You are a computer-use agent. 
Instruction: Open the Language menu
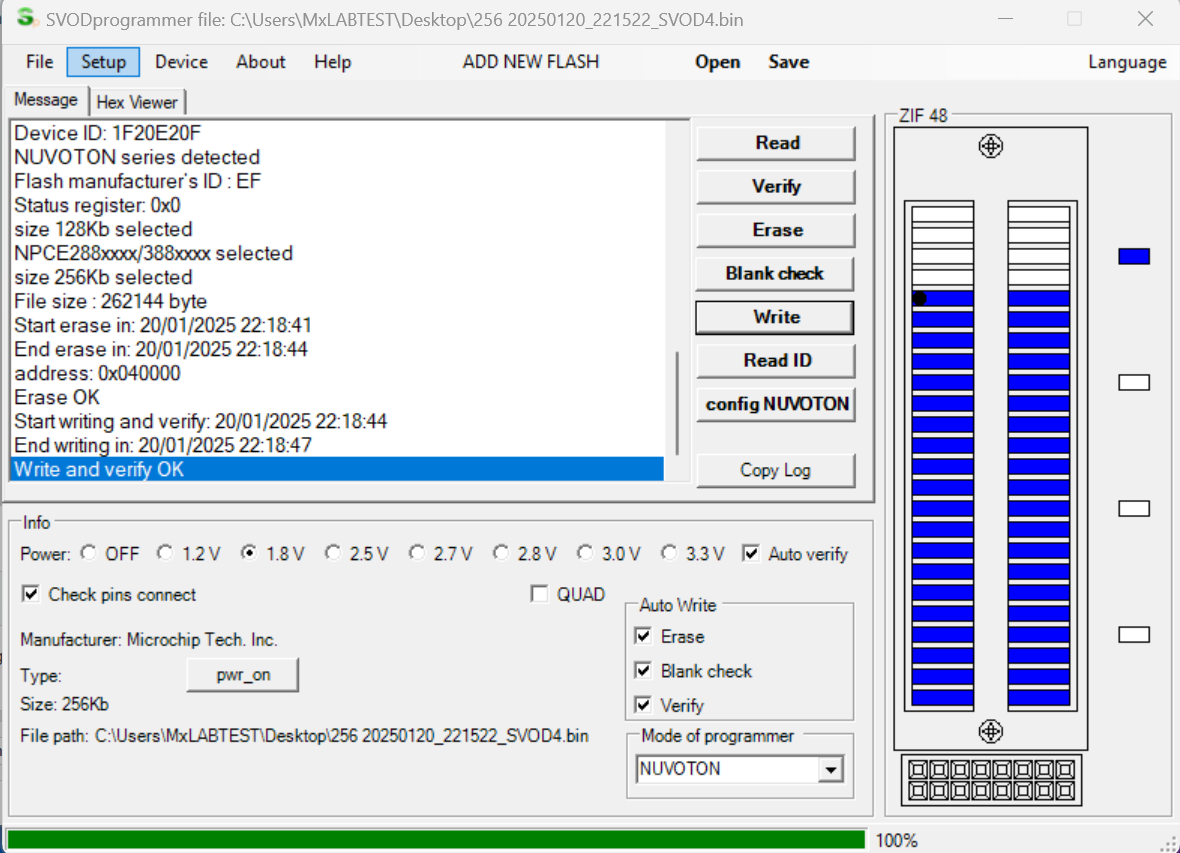pyautogui.click(x=1126, y=62)
